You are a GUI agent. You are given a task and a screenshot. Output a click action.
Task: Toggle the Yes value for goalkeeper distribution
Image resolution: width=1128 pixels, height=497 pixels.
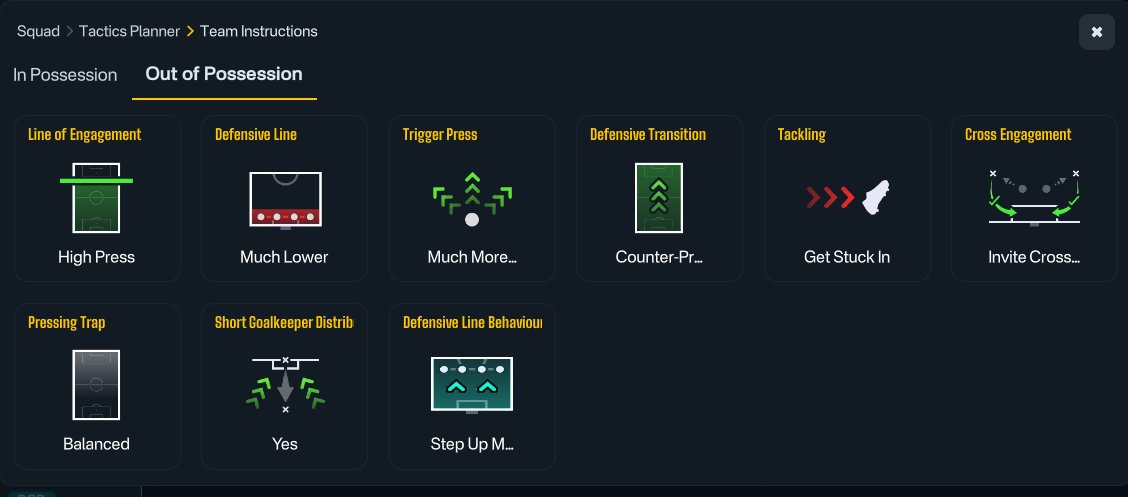(x=285, y=444)
